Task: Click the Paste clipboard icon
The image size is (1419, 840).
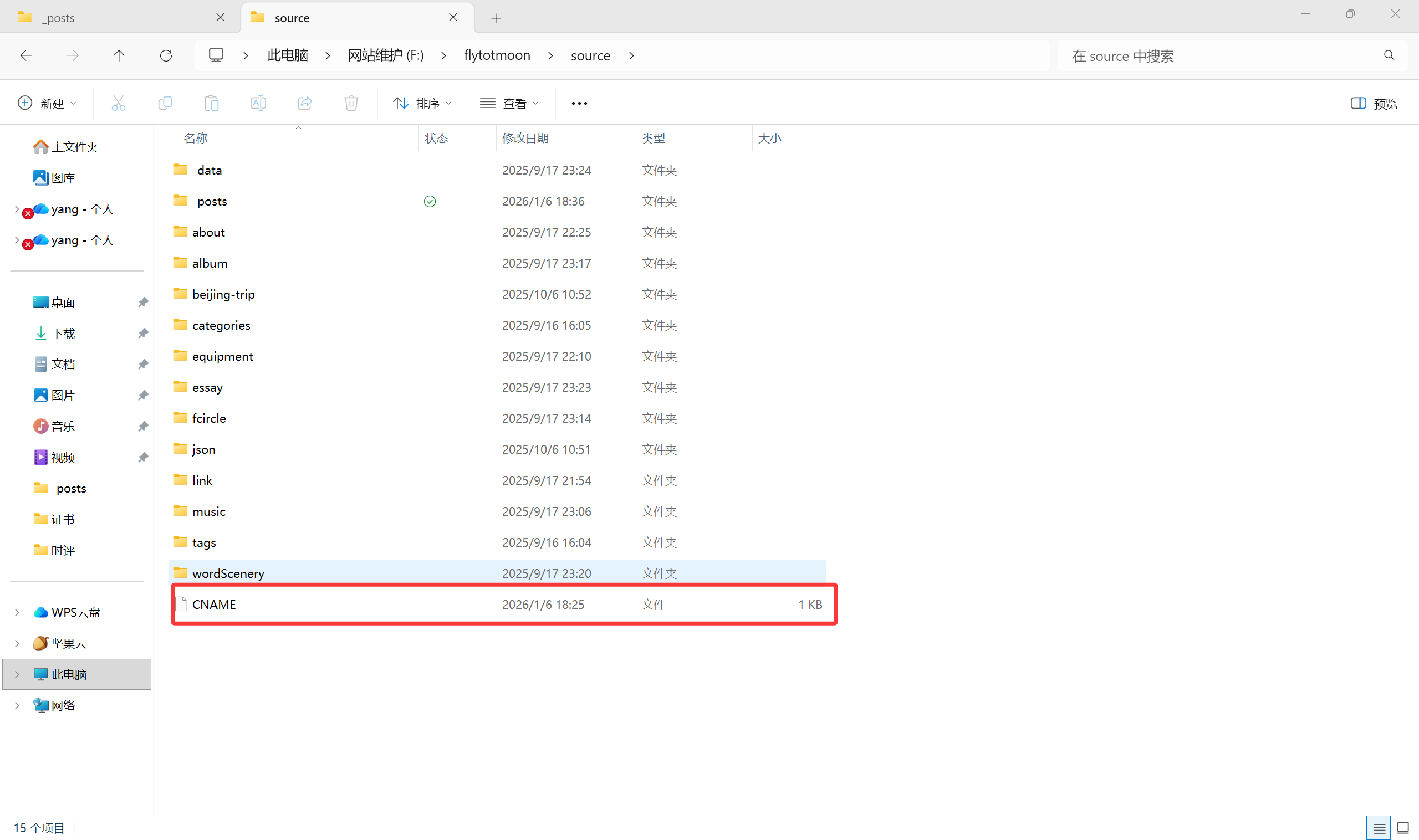Action: [x=211, y=103]
